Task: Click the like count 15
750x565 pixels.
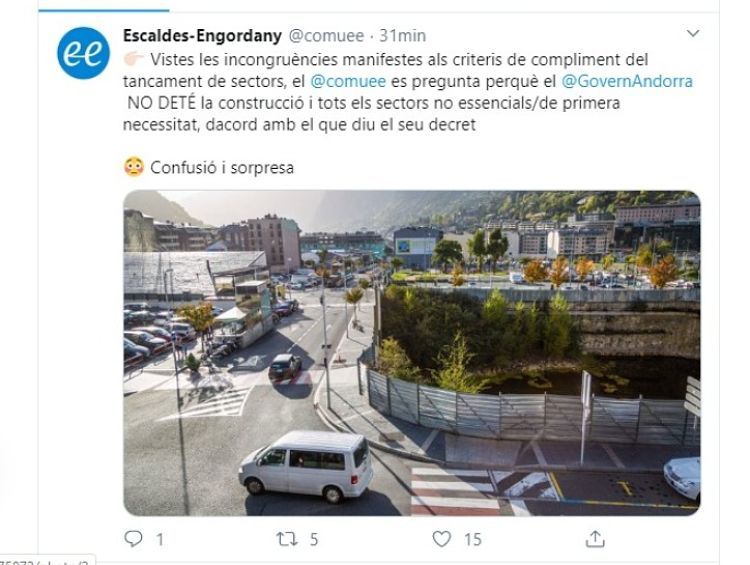Action: click(x=473, y=540)
